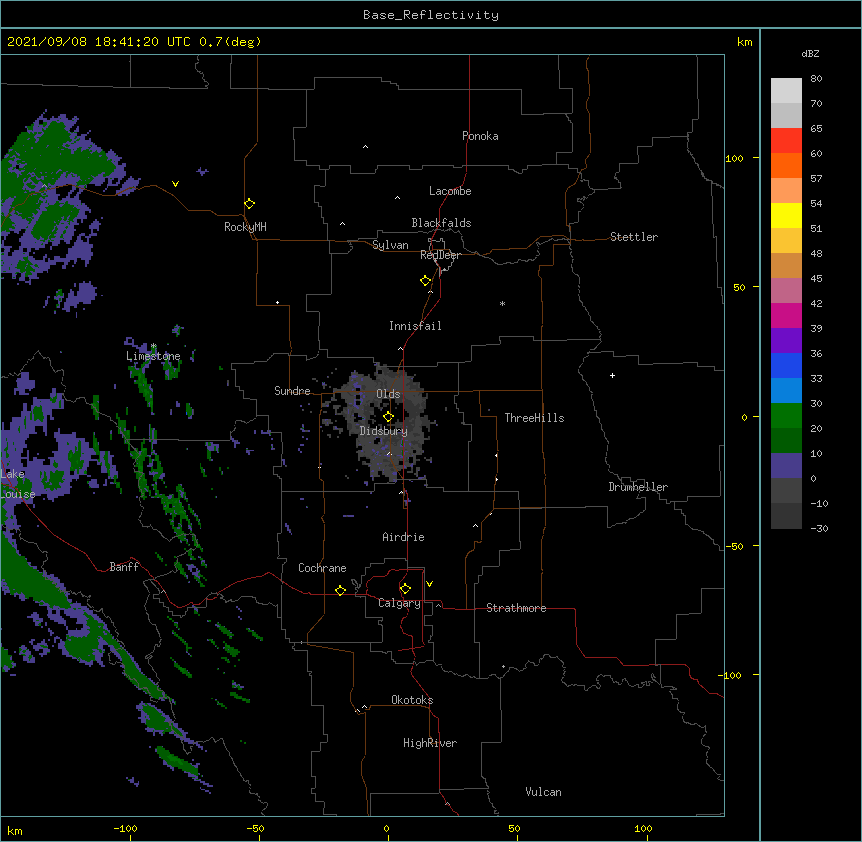This screenshot has width=862, height=842.
Task: Click the Innisfail city label
Action: coord(415,326)
